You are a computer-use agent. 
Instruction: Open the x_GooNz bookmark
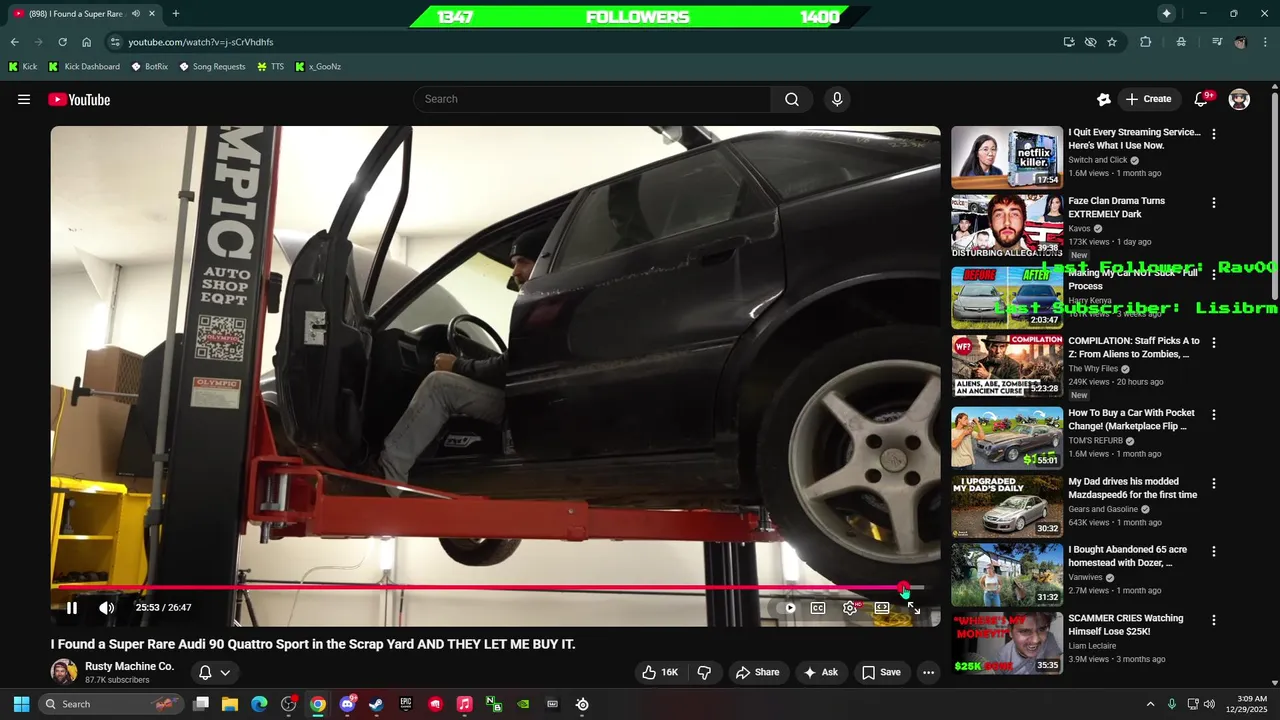[x=318, y=67]
